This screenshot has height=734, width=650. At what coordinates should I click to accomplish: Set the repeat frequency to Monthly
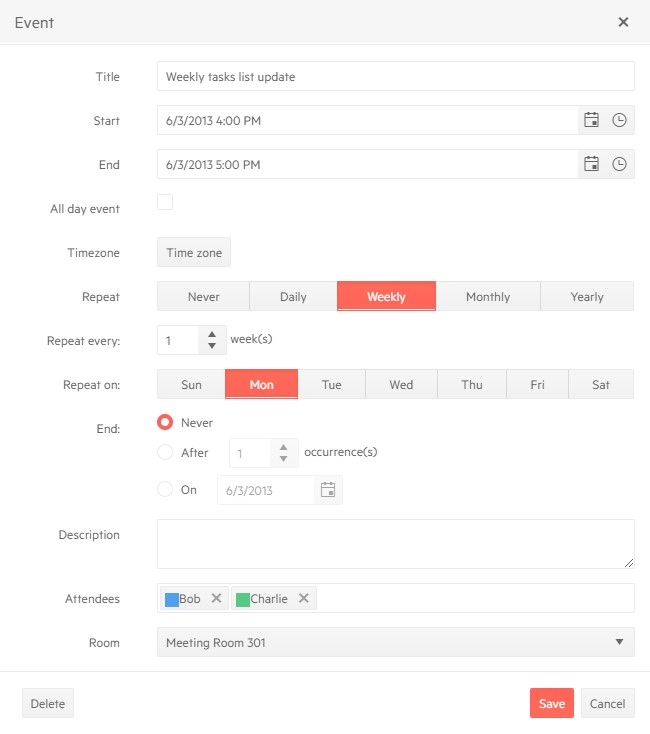(488, 297)
